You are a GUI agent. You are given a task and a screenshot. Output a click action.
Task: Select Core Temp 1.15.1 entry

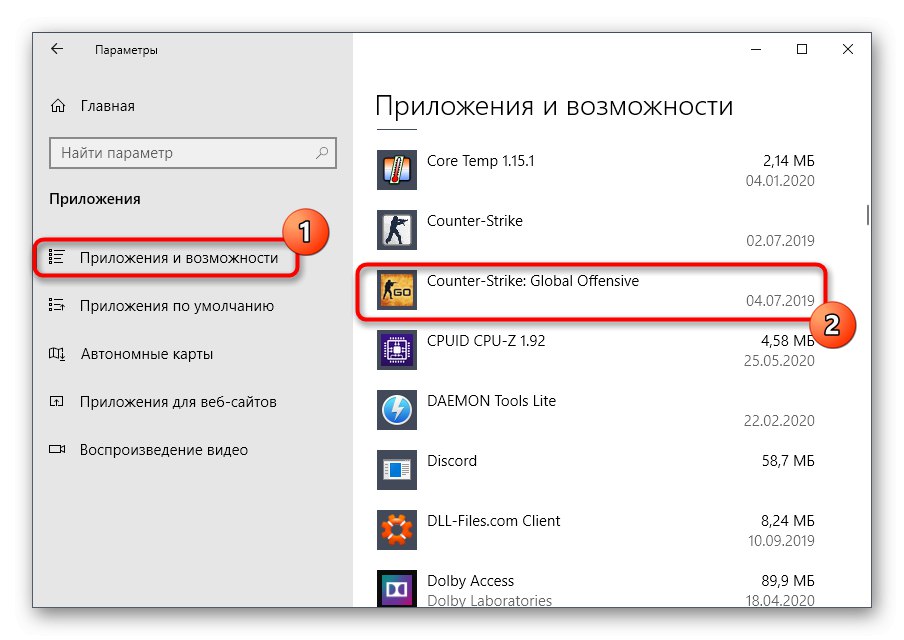[x=596, y=170]
